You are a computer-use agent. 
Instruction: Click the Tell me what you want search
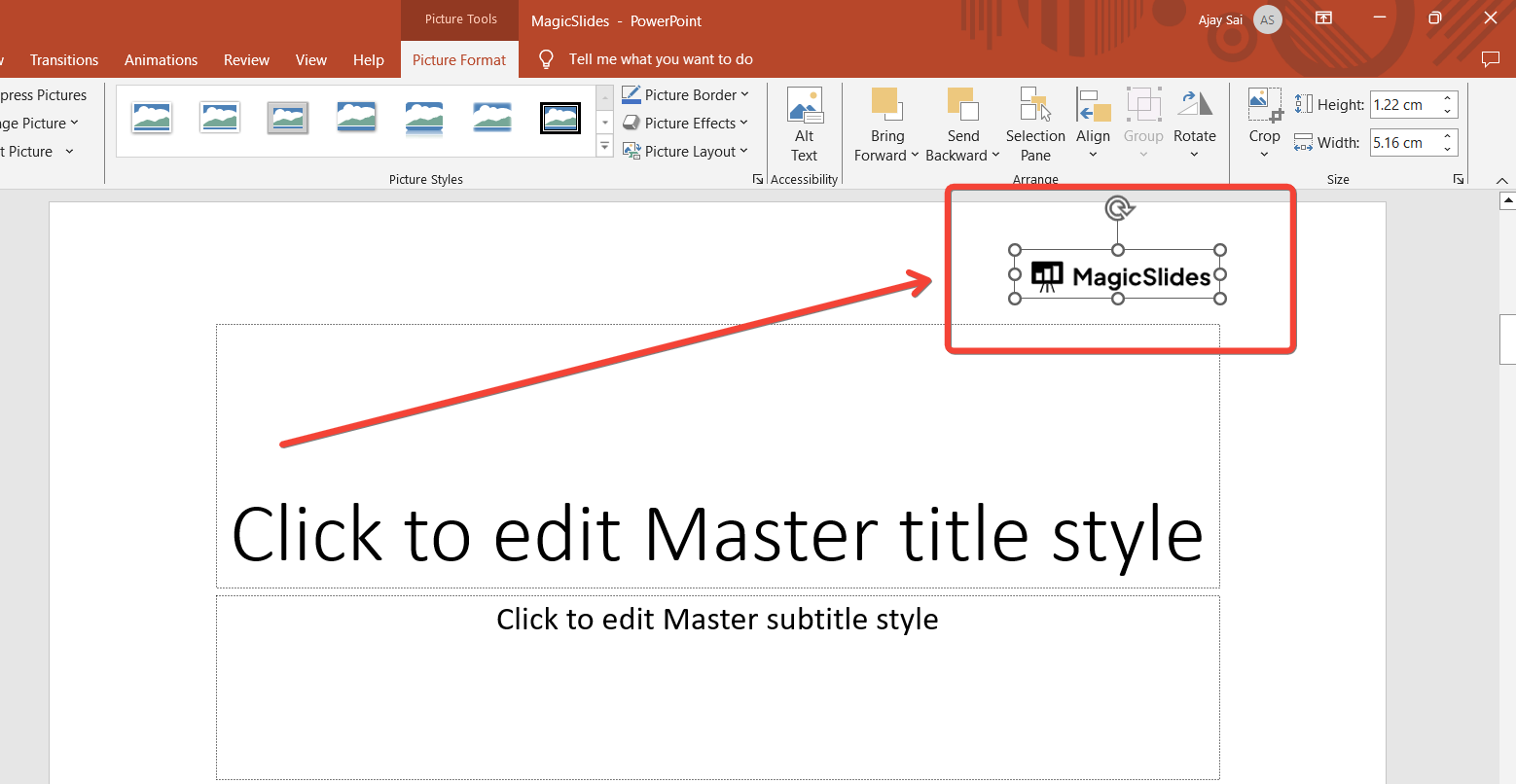[660, 59]
